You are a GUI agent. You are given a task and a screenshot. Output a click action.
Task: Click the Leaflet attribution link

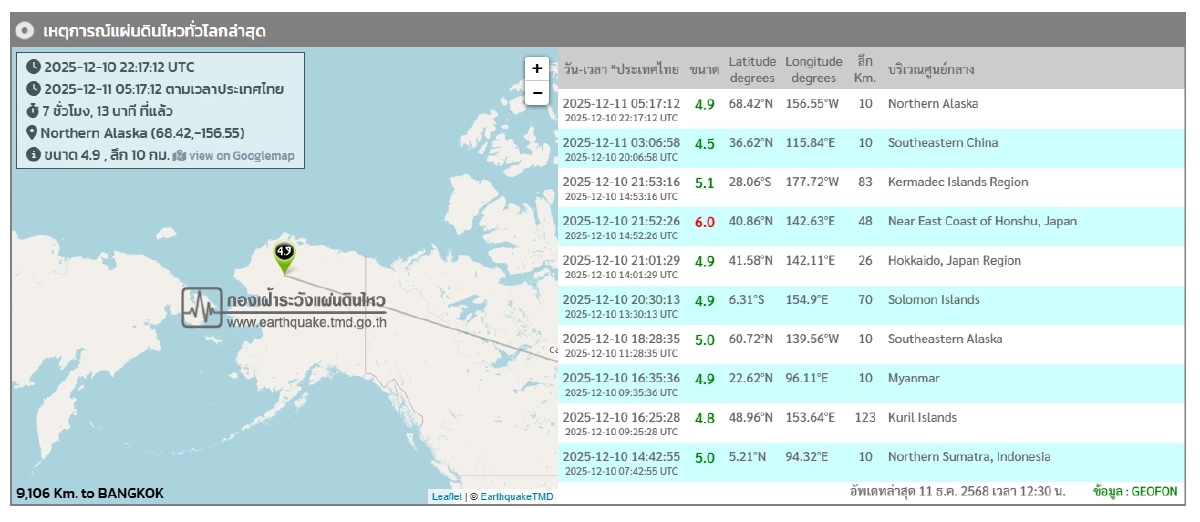(x=446, y=496)
